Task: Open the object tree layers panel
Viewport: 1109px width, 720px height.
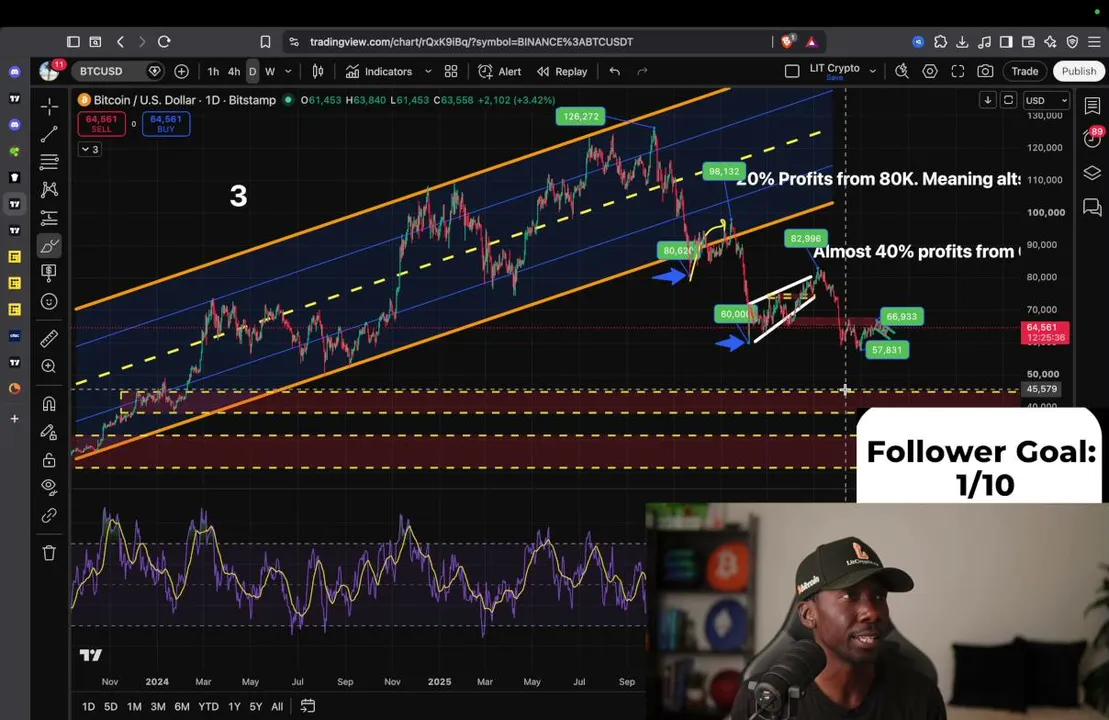Action: pos(1092,173)
